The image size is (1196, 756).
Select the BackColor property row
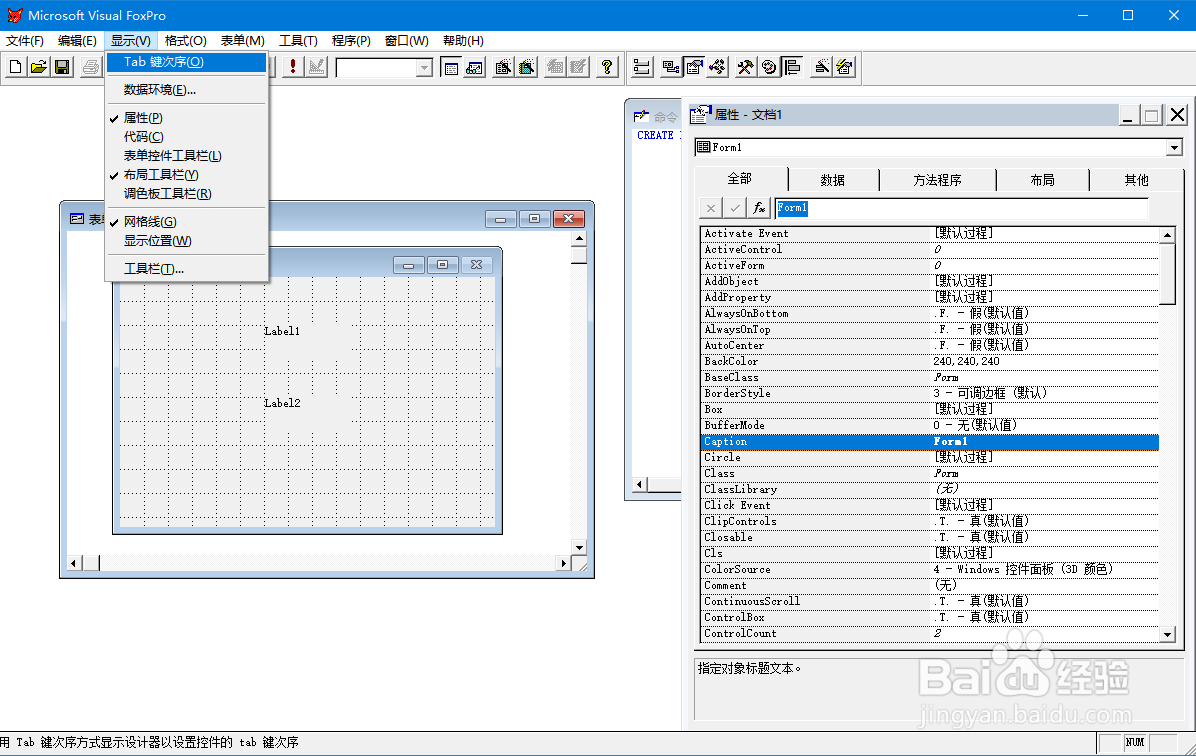click(929, 362)
